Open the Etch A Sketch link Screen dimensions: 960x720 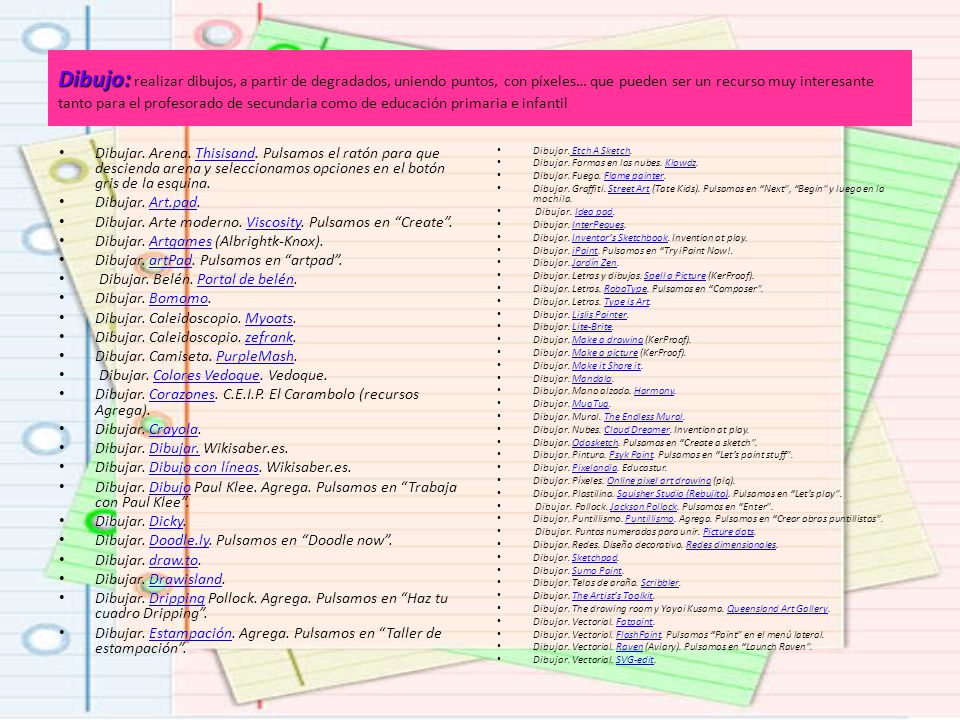point(601,151)
